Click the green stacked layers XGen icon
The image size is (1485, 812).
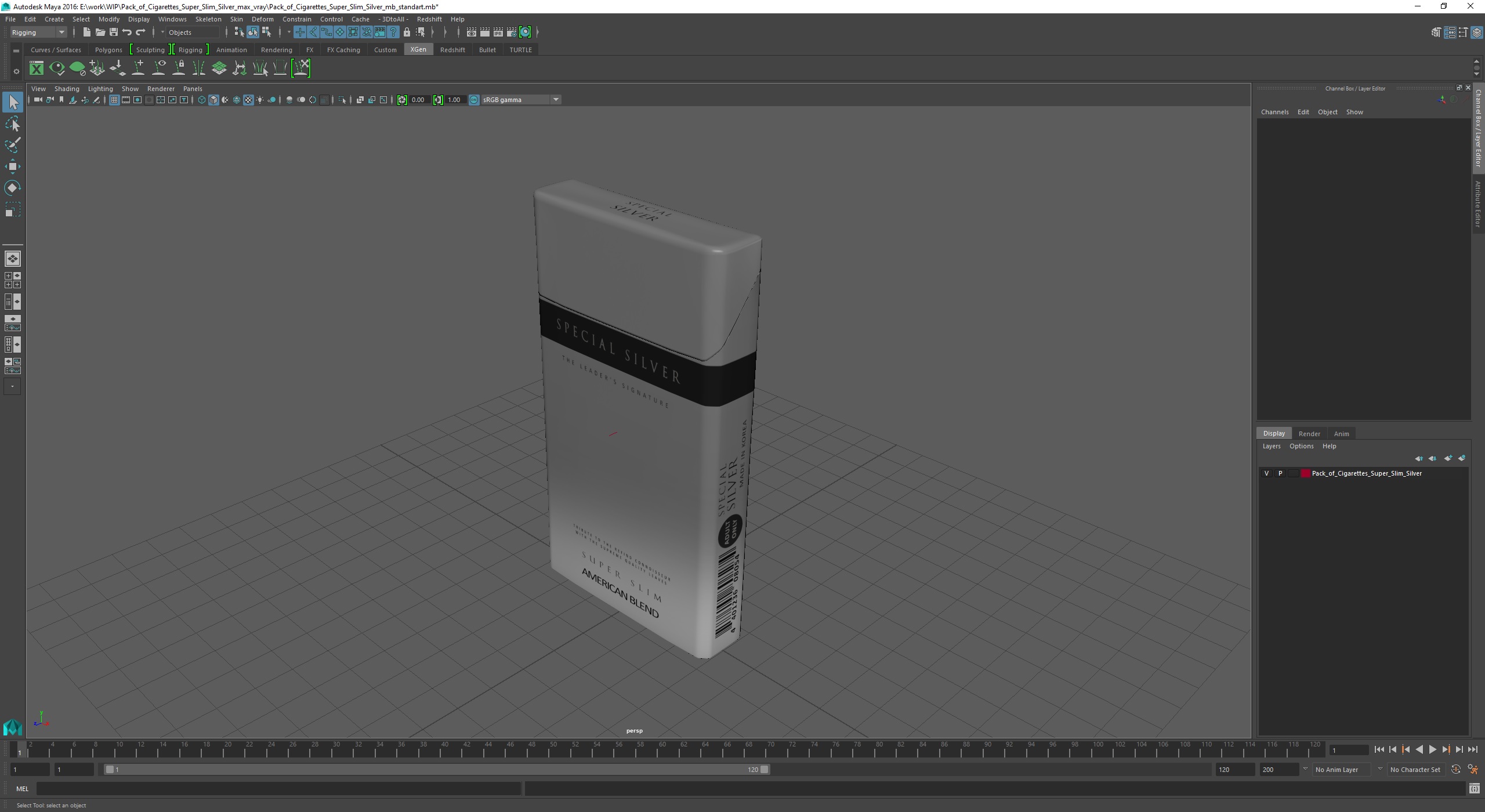(x=219, y=68)
